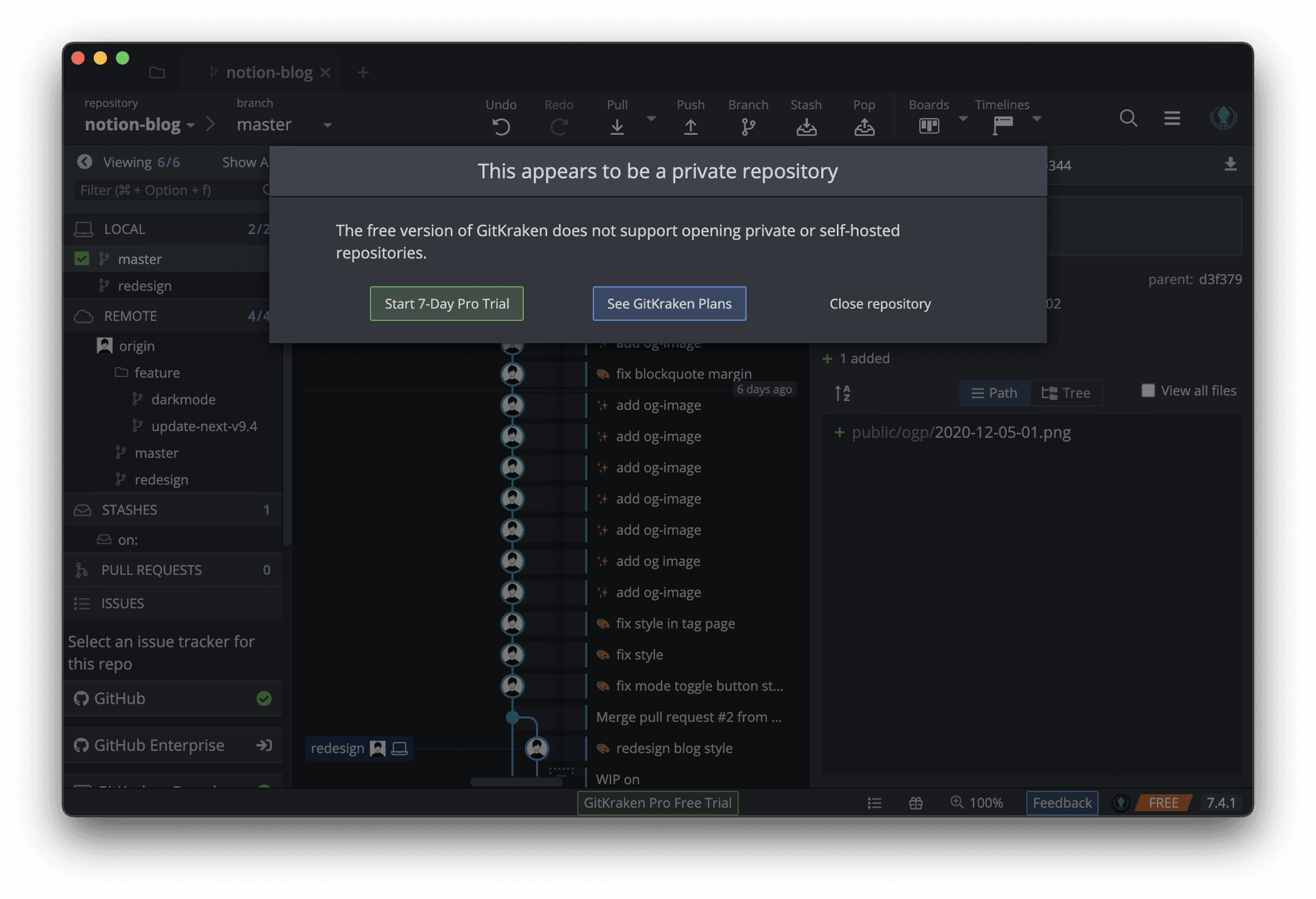Screen dimensions: 1316x899
Task: Sort files alphabetically with A-Z icon
Action: (842, 393)
